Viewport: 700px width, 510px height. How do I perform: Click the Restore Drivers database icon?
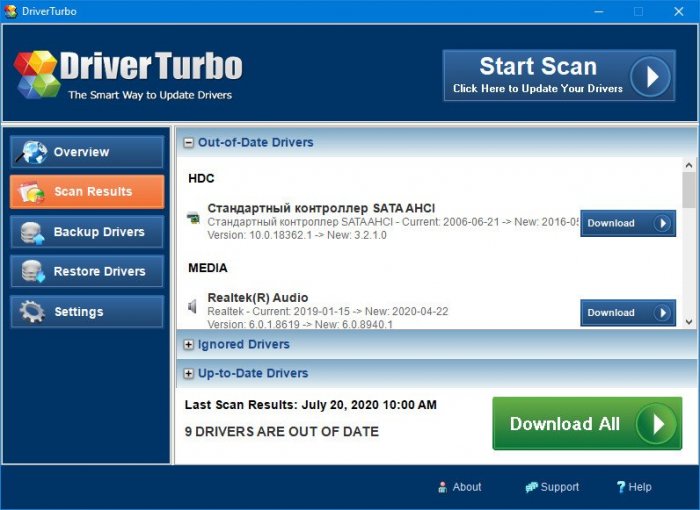pyautogui.click(x=33, y=272)
